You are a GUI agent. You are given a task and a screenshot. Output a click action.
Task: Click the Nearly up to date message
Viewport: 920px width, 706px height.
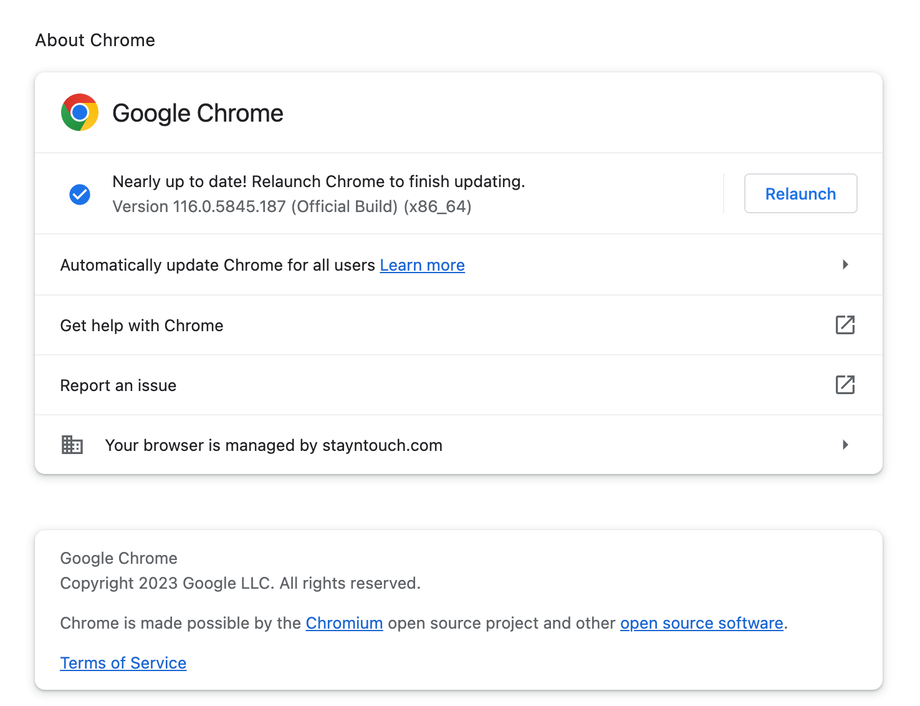pos(319,181)
